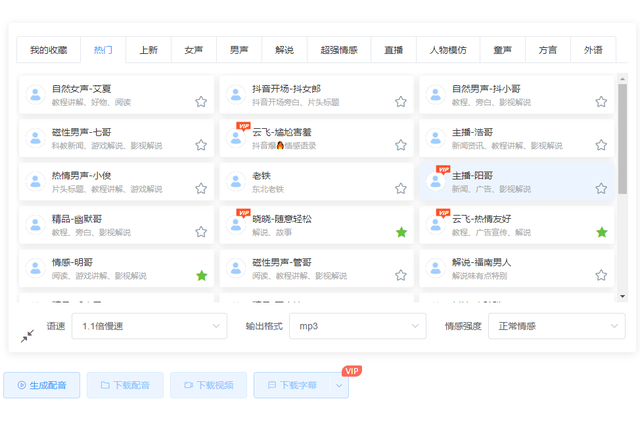The height and width of the screenshot is (445, 640).
Task: Click the voice list vertical scrollbar
Action: (622, 130)
